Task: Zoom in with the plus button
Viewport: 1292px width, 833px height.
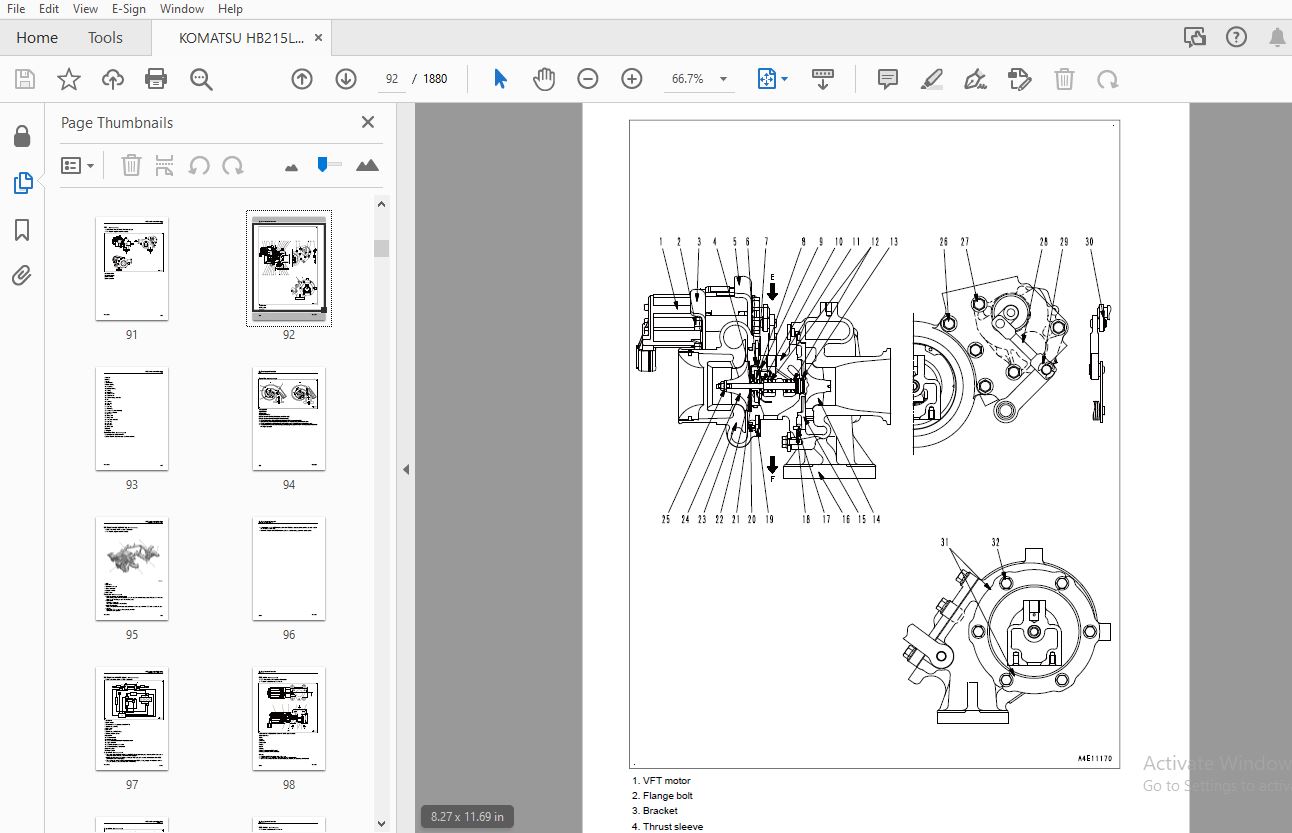Action: tap(632, 79)
